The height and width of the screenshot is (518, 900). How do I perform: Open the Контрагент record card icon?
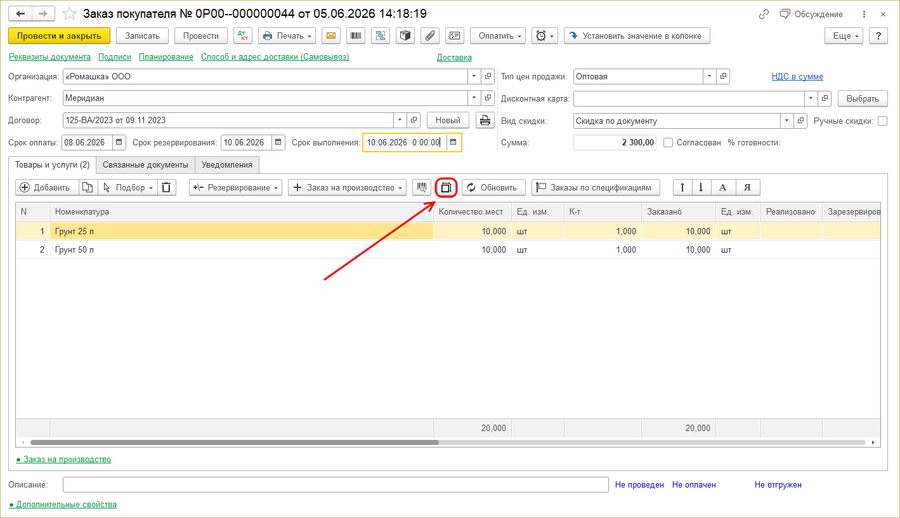(488, 98)
